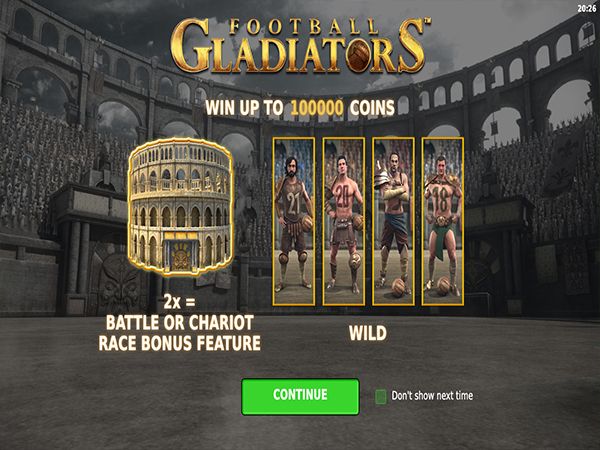Screen dimensions: 600x450
Task: Select the gladiator wild card number 21
Action: [x=293, y=221]
